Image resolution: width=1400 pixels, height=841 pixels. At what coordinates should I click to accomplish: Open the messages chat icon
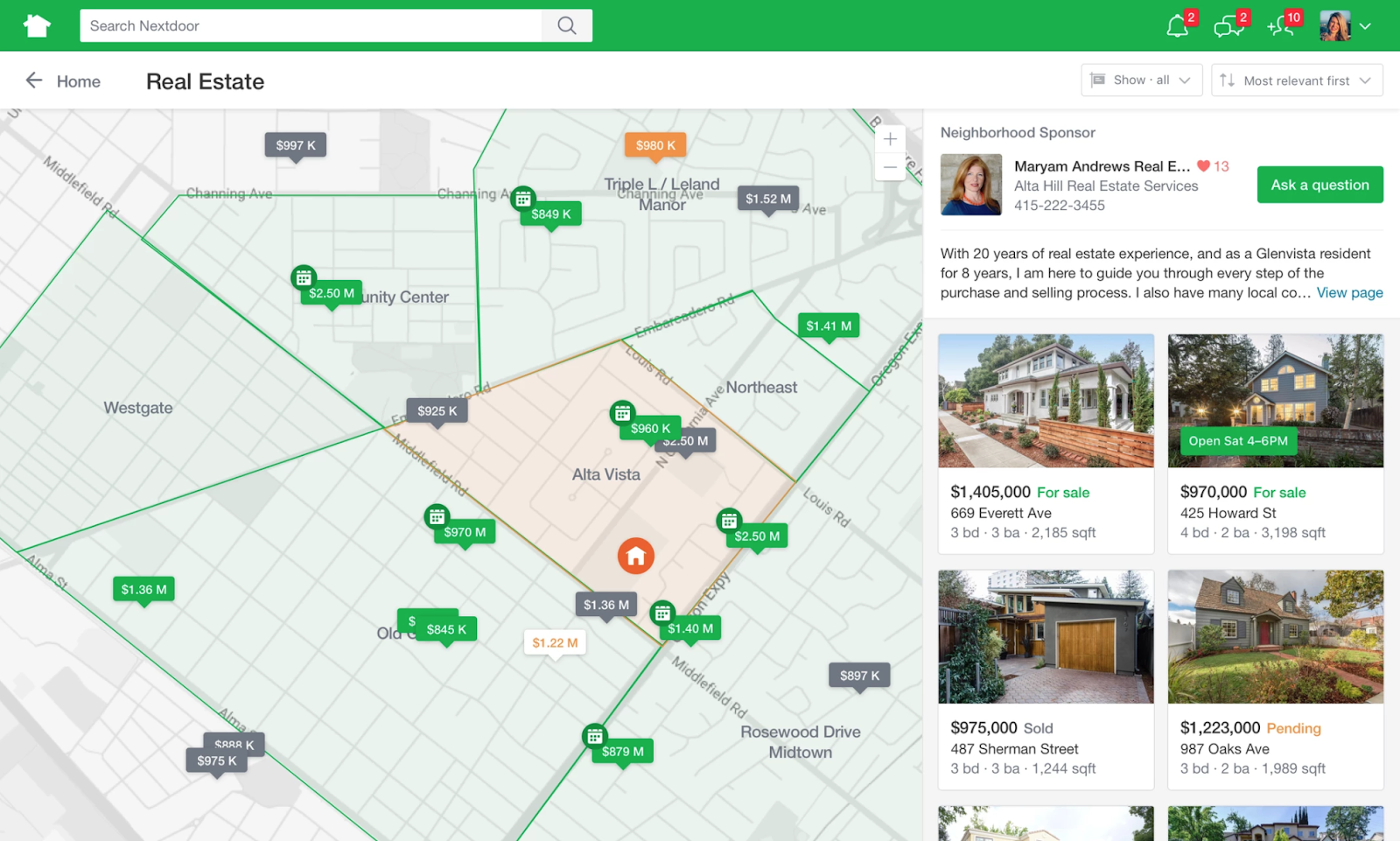[x=1228, y=26]
